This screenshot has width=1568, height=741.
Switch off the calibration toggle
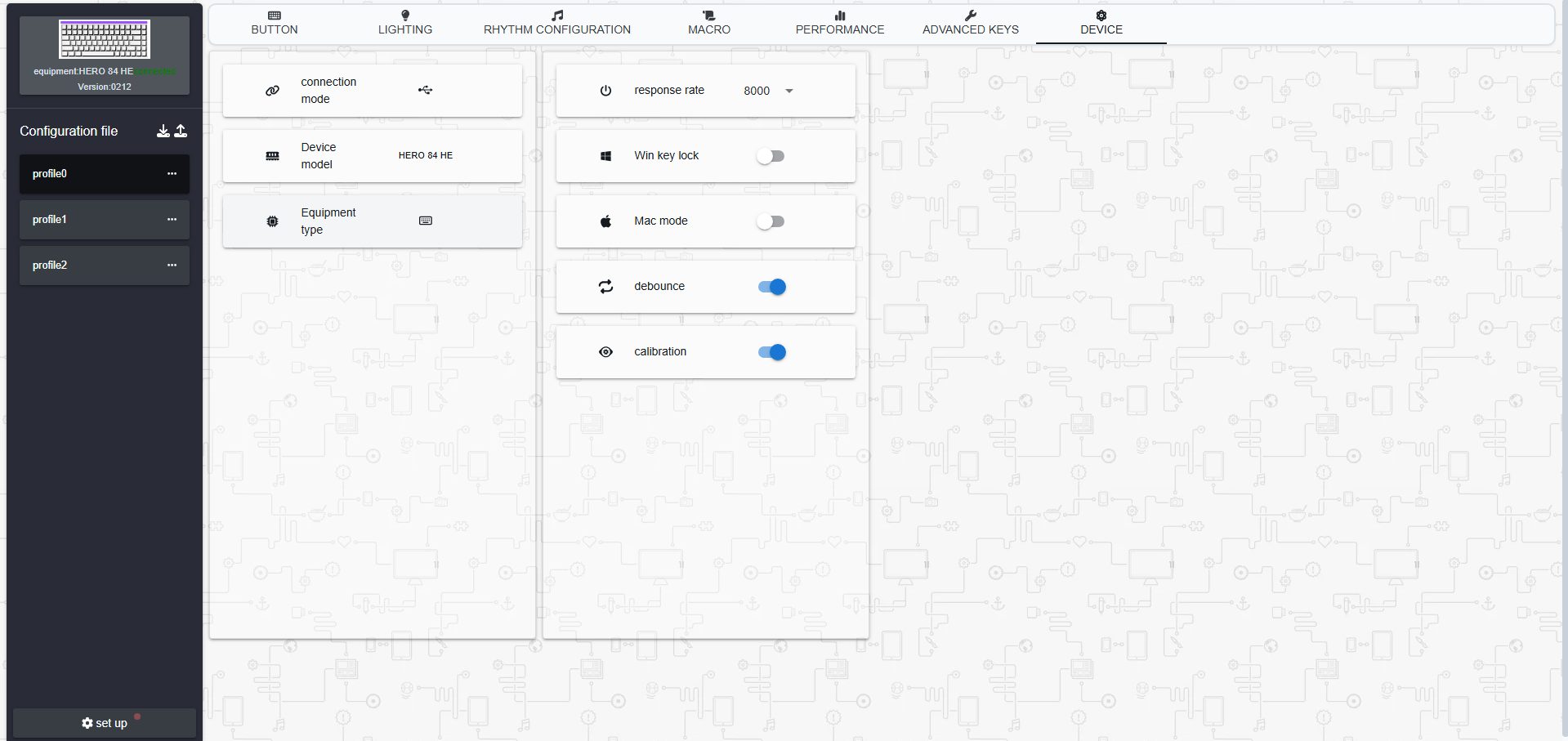pyautogui.click(x=772, y=352)
